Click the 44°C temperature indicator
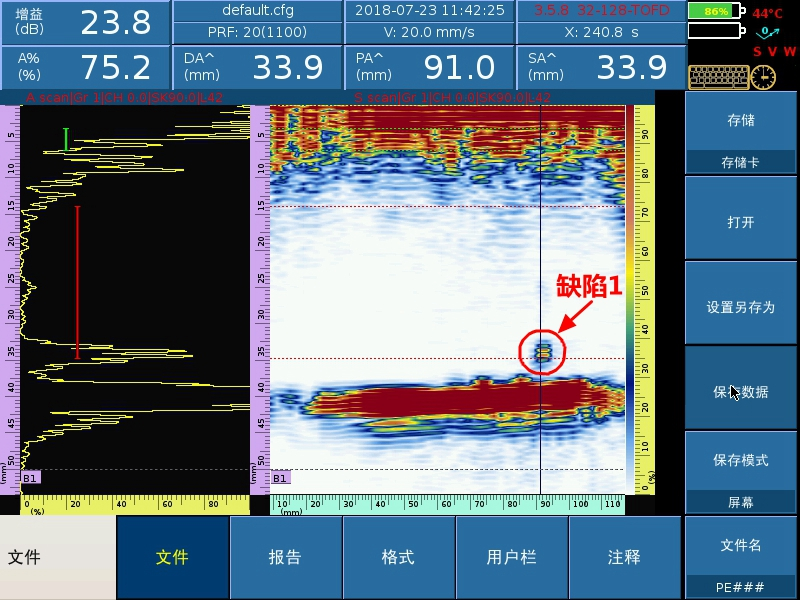Image resolution: width=800 pixels, height=600 pixels. (768, 14)
